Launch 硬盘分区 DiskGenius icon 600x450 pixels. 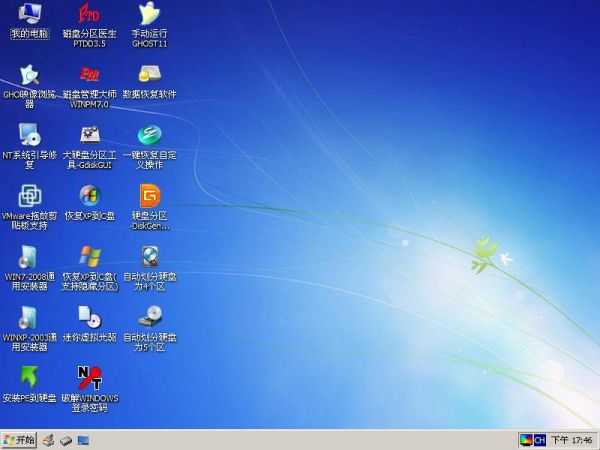tap(149, 196)
